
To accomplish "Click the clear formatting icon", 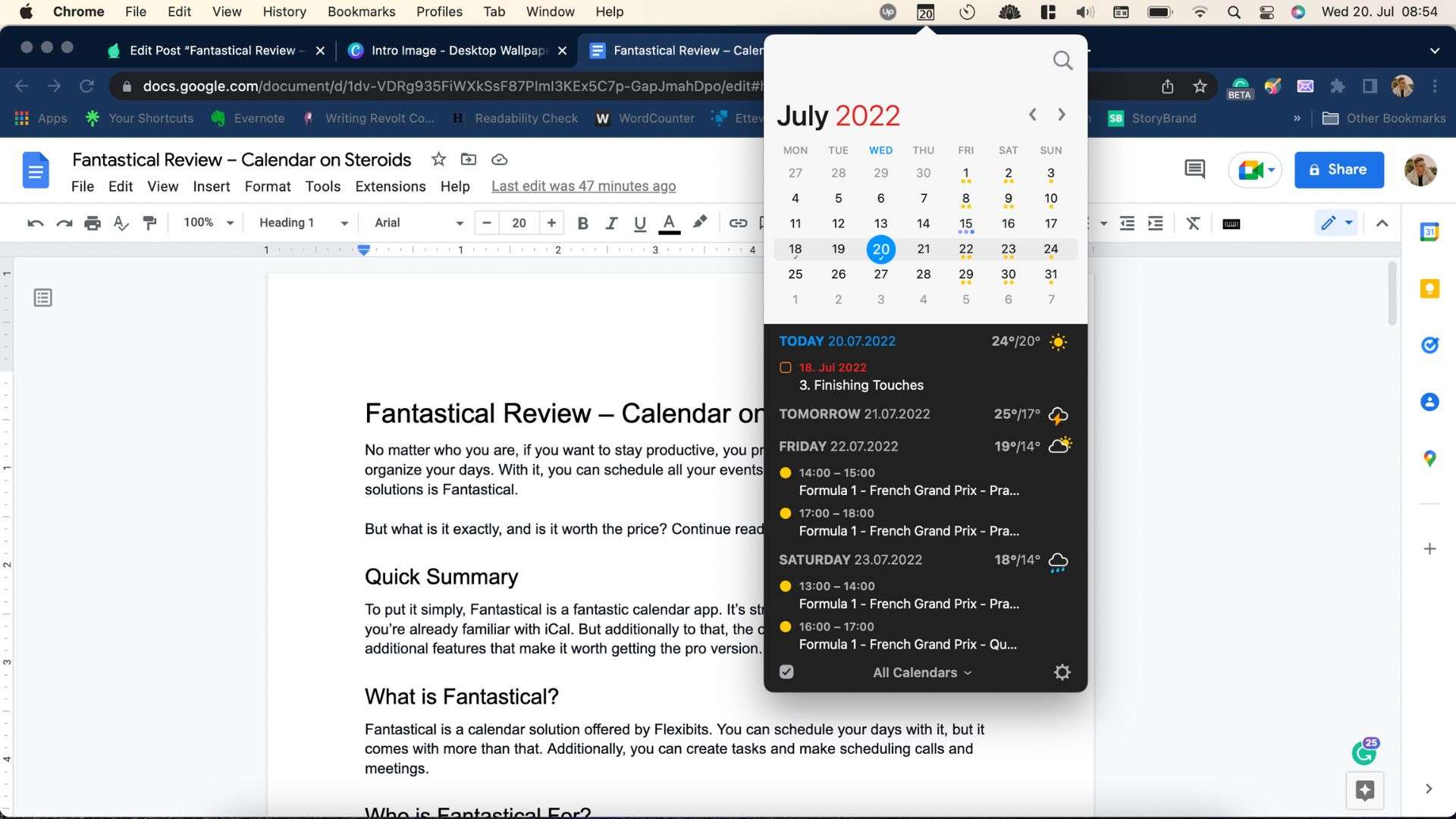I will pos(1194,223).
